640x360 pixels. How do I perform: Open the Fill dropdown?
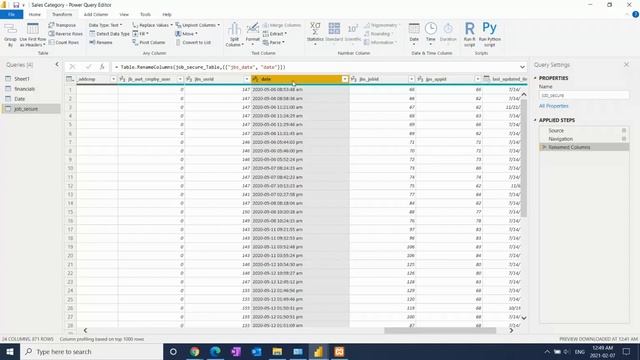[x=140, y=33]
